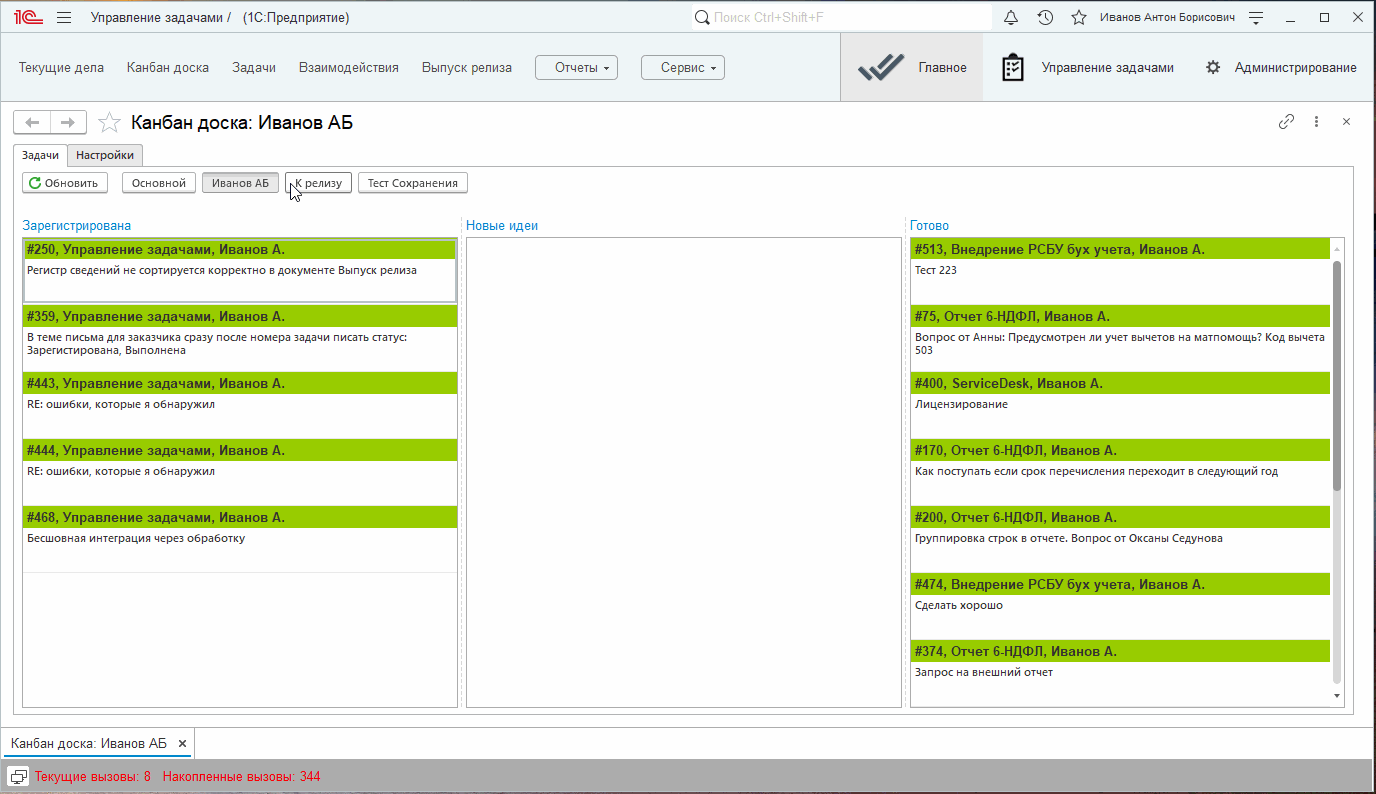Select task card #513 Внедрение РСБУ
Viewport: 1376px width, 794px height.
1120,271
